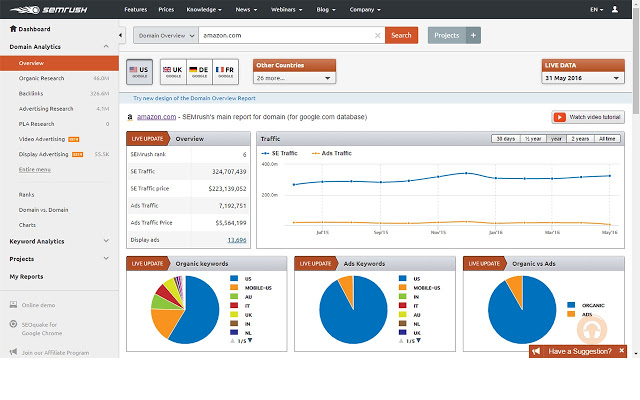Viewport: 640px width, 400px height.
Task: Go to previous organic keywords legend page
Action: [233, 340]
